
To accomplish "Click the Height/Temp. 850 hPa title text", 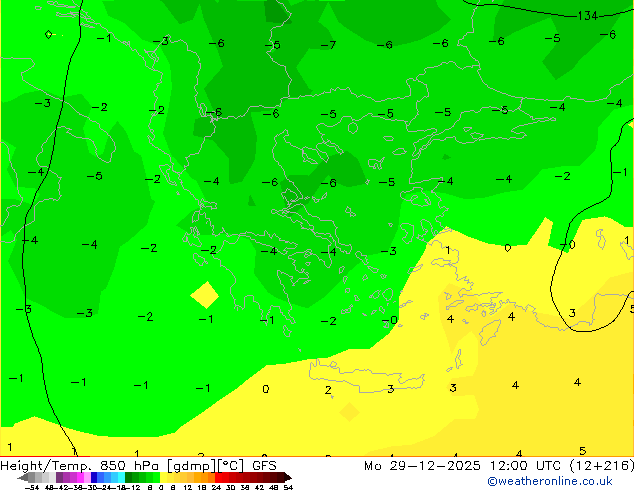I will 80,465.
